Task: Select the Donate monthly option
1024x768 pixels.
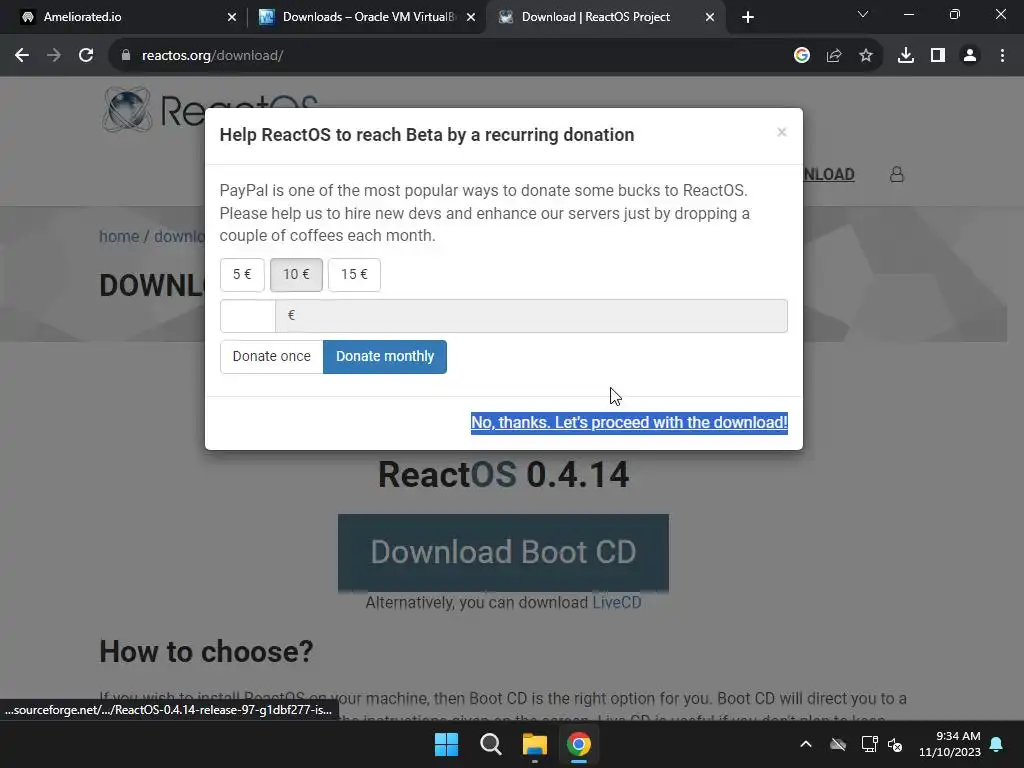Action: coord(385,357)
